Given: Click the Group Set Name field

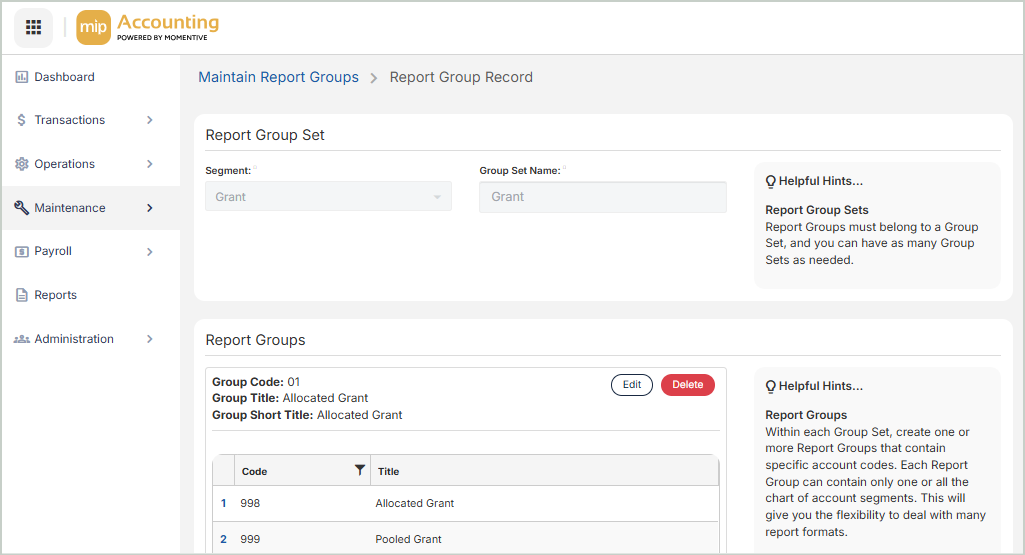Looking at the screenshot, I should pos(602,197).
